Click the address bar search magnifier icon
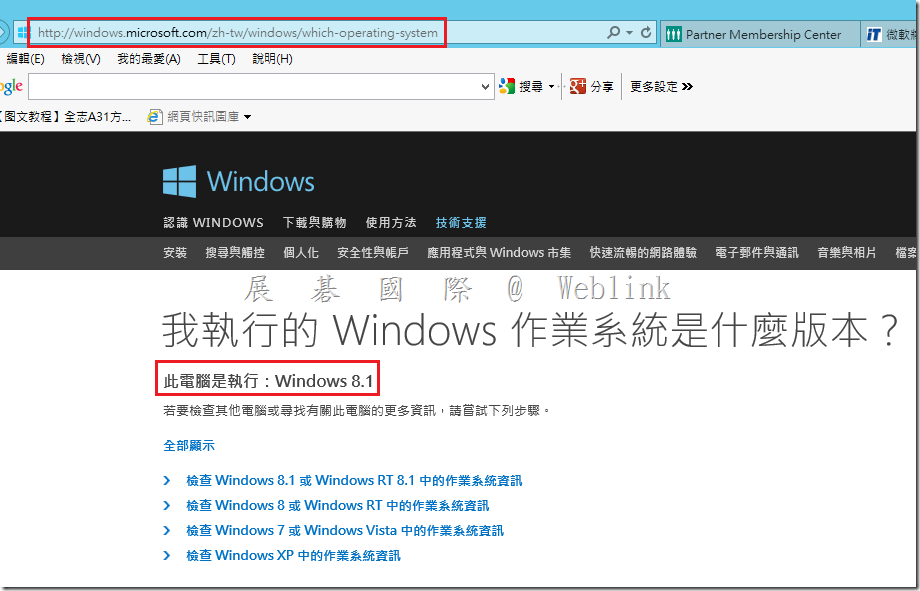This screenshot has width=920, height=591. pos(613,32)
